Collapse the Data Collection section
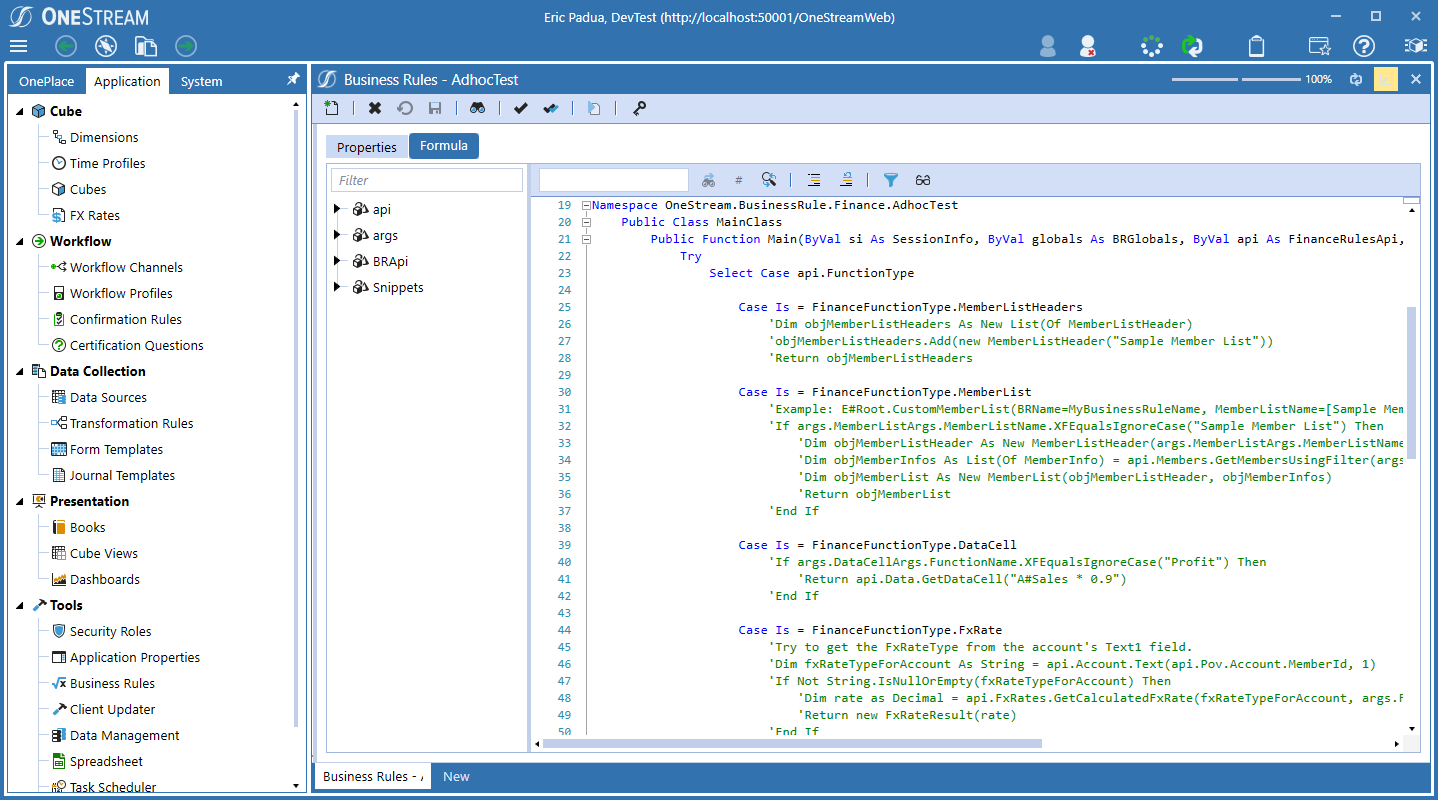 click(x=20, y=371)
